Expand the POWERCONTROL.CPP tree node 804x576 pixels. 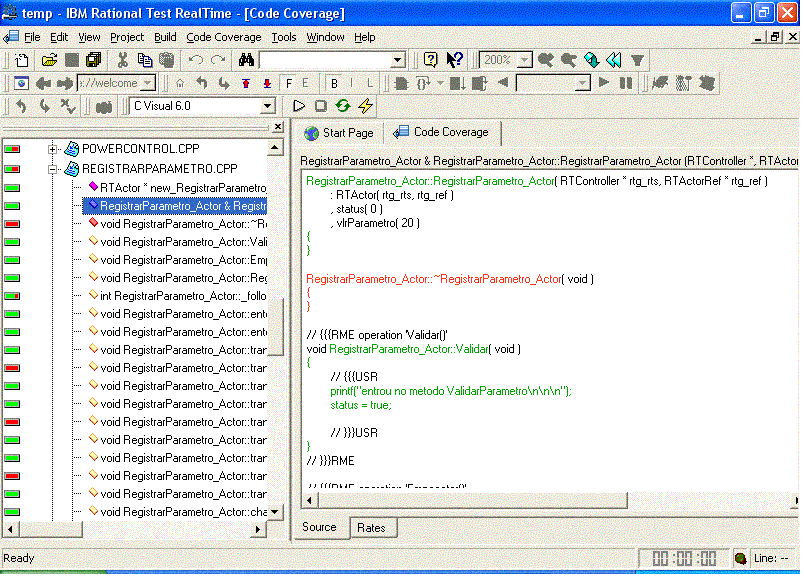coord(52,149)
